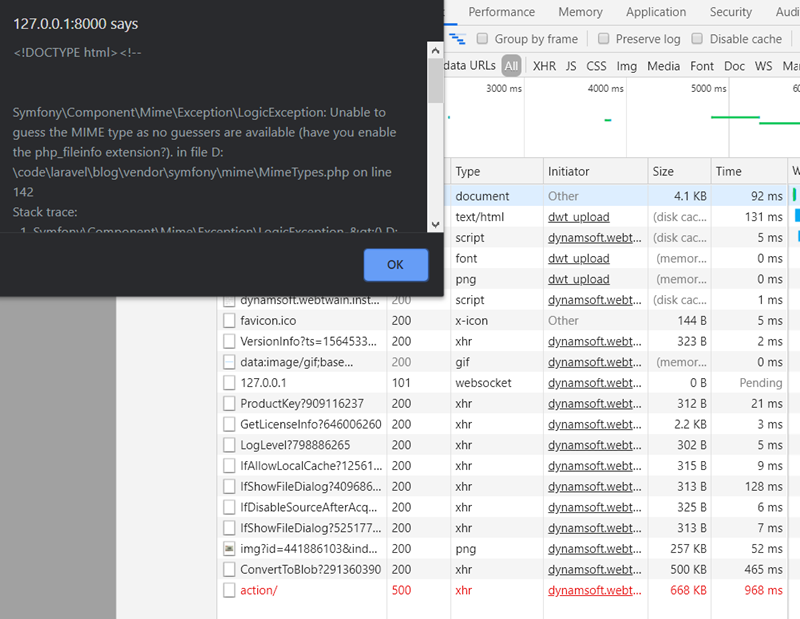The height and width of the screenshot is (619, 800).
Task: Click the image thumbnail icon for img?id=441886103
Action: [x=230, y=548]
